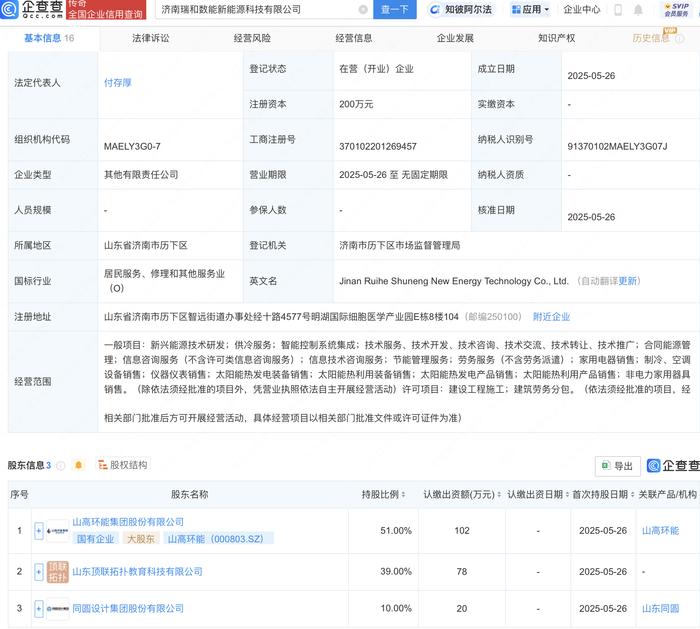The height and width of the screenshot is (629, 700).
Task: Open stock tag 山高环能 (000803.SZ)
Action: coord(218,539)
